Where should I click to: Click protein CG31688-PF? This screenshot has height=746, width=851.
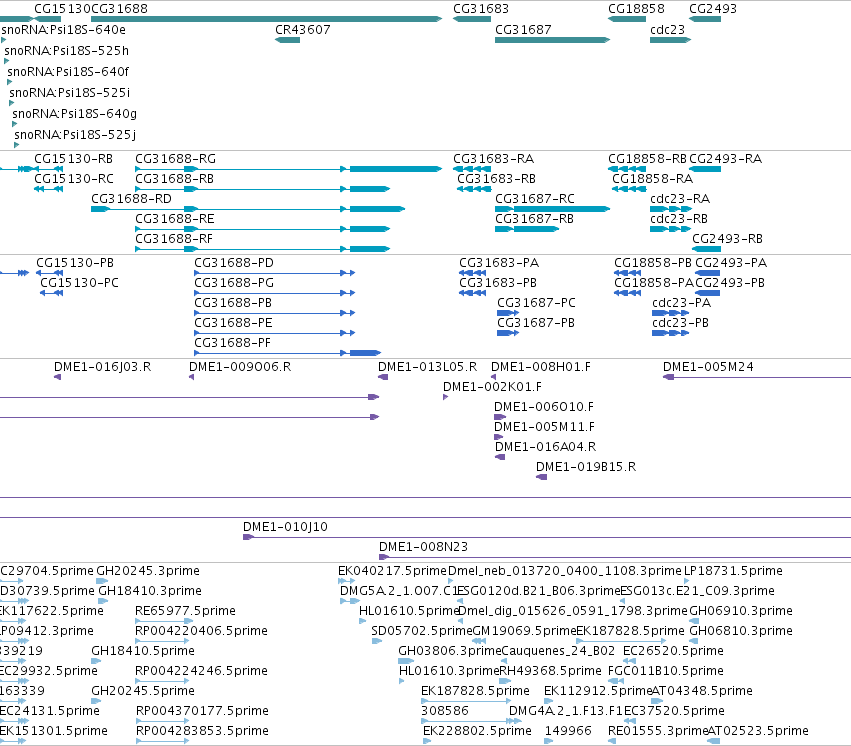click(288, 354)
